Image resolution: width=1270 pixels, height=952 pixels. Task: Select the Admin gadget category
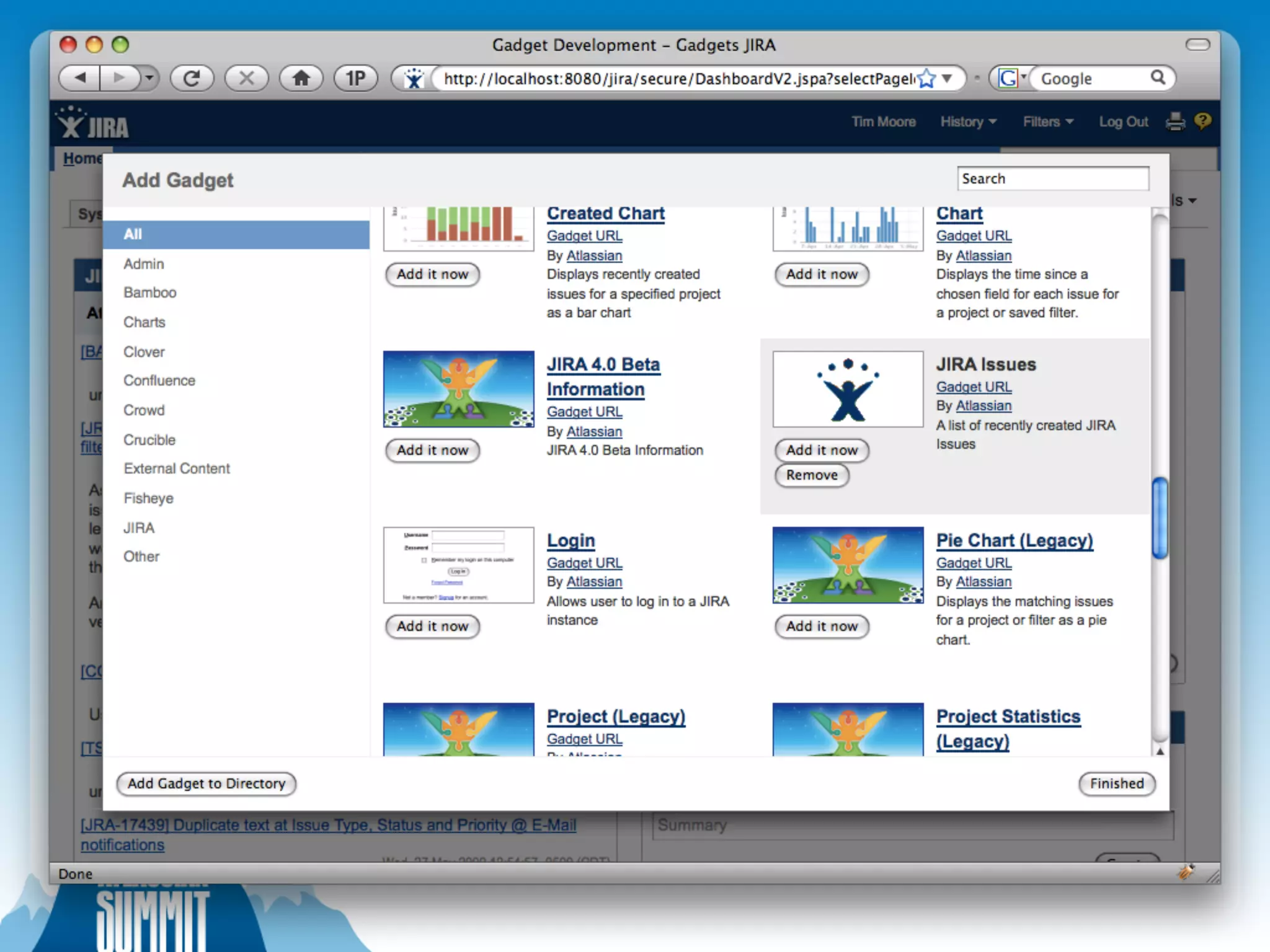(143, 264)
